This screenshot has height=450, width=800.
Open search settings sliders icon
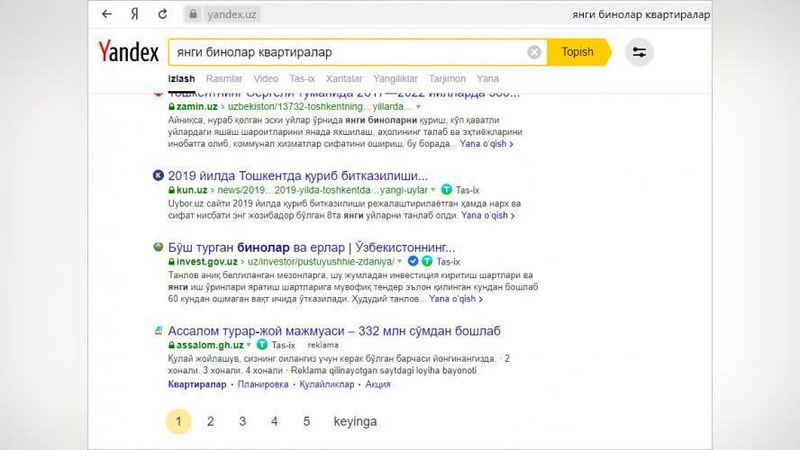(x=639, y=52)
